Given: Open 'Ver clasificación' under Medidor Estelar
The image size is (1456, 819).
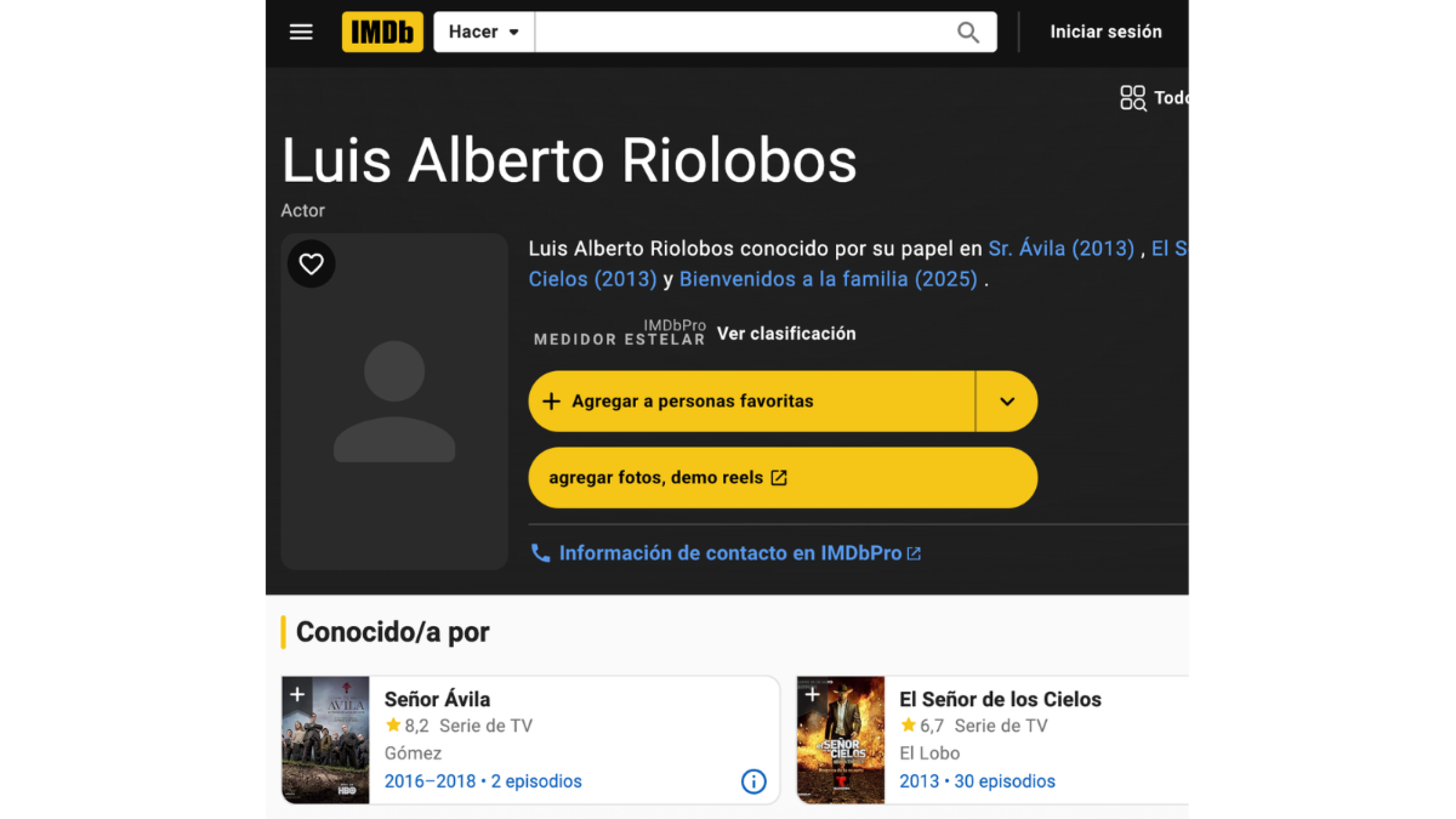Looking at the screenshot, I should click(x=786, y=333).
